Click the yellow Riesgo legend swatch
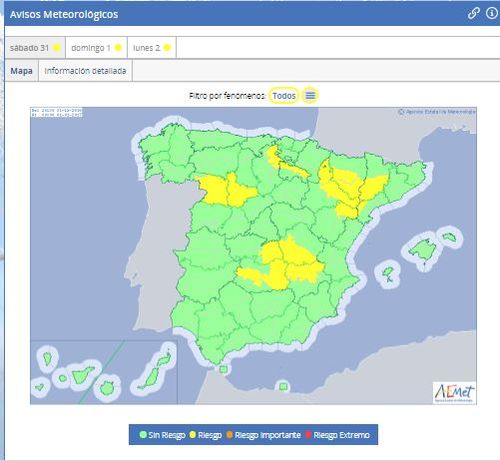The width and height of the screenshot is (500, 461). [193, 435]
